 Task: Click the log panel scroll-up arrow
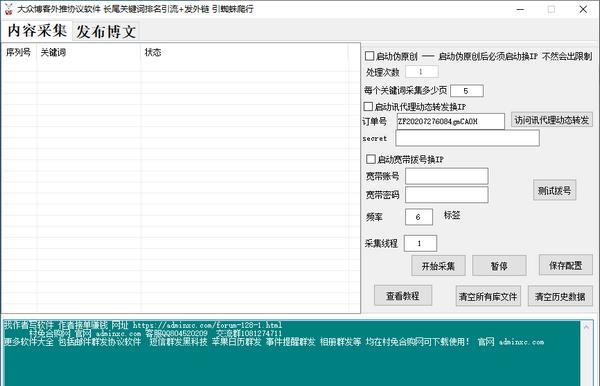[586, 327]
